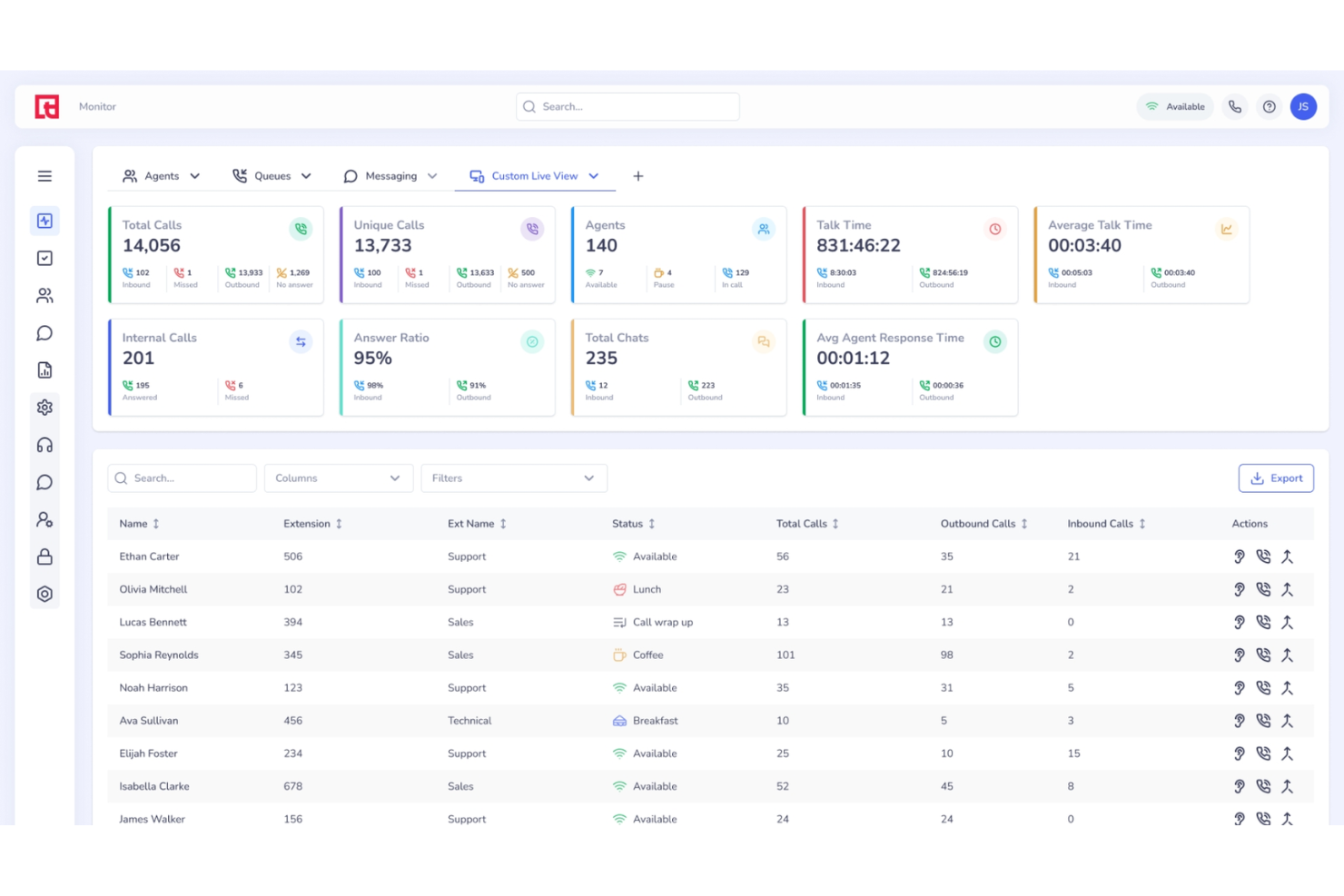Screen dimensions: 1344x896
Task: Click the call icon in Olivia Mitchell's row
Action: (1263, 589)
